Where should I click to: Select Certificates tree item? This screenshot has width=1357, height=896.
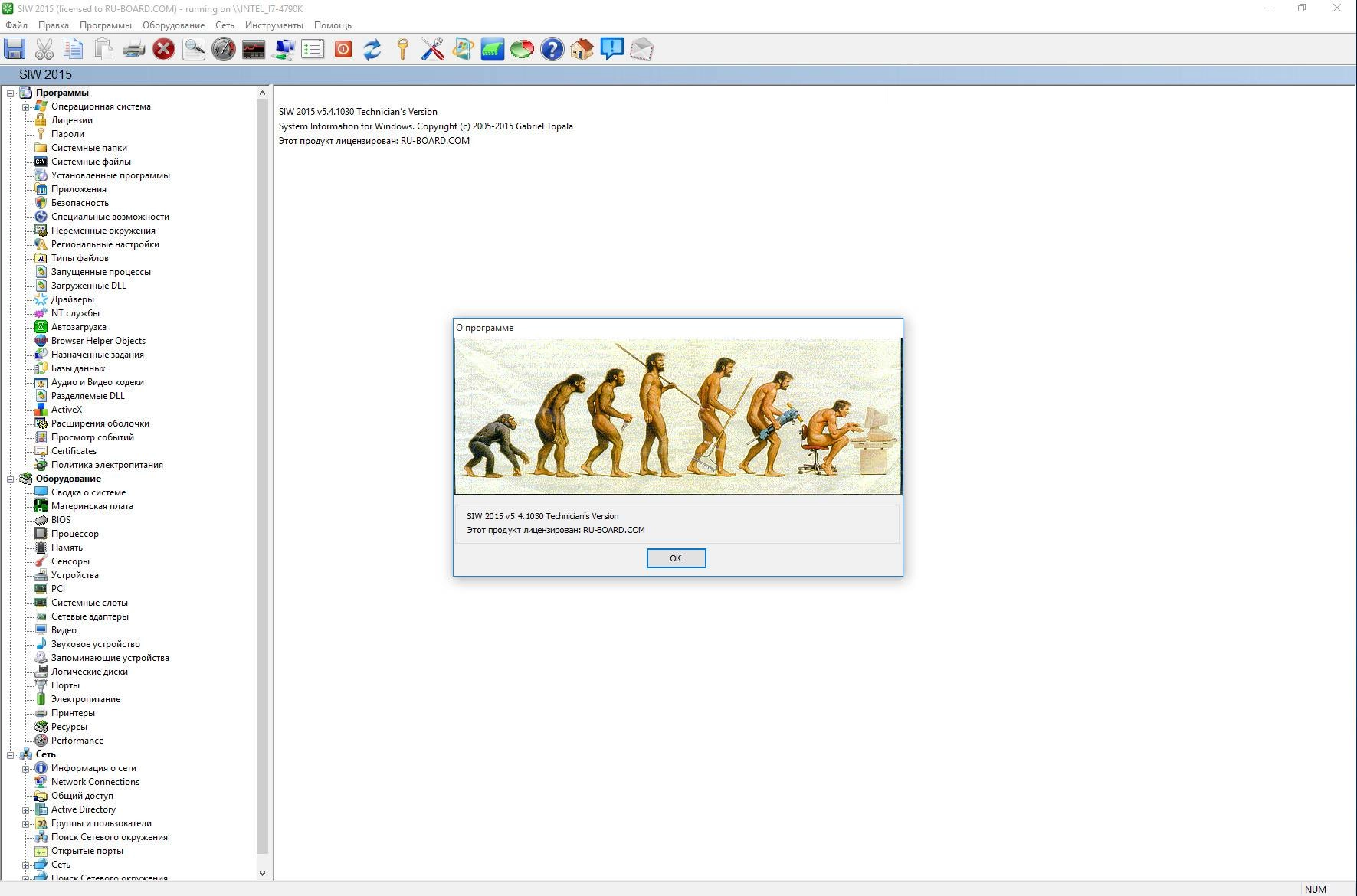74,451
